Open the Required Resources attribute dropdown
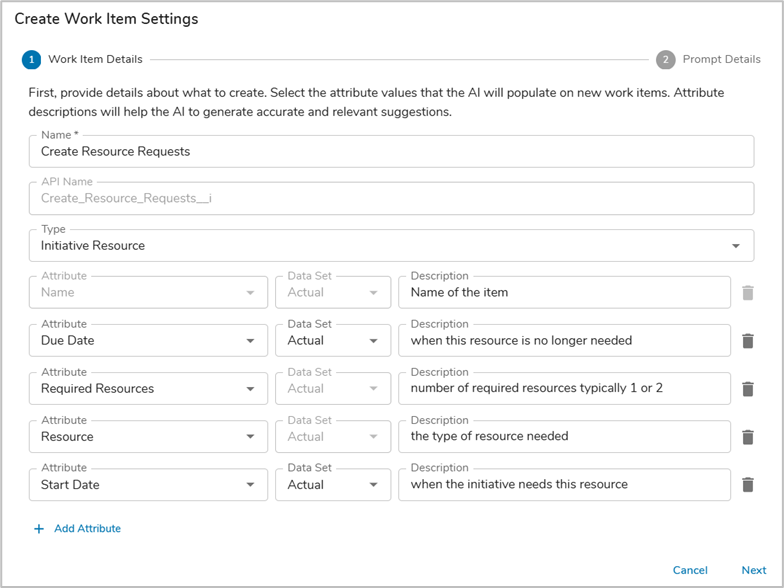The image size is (784, 588). point(250,389)
